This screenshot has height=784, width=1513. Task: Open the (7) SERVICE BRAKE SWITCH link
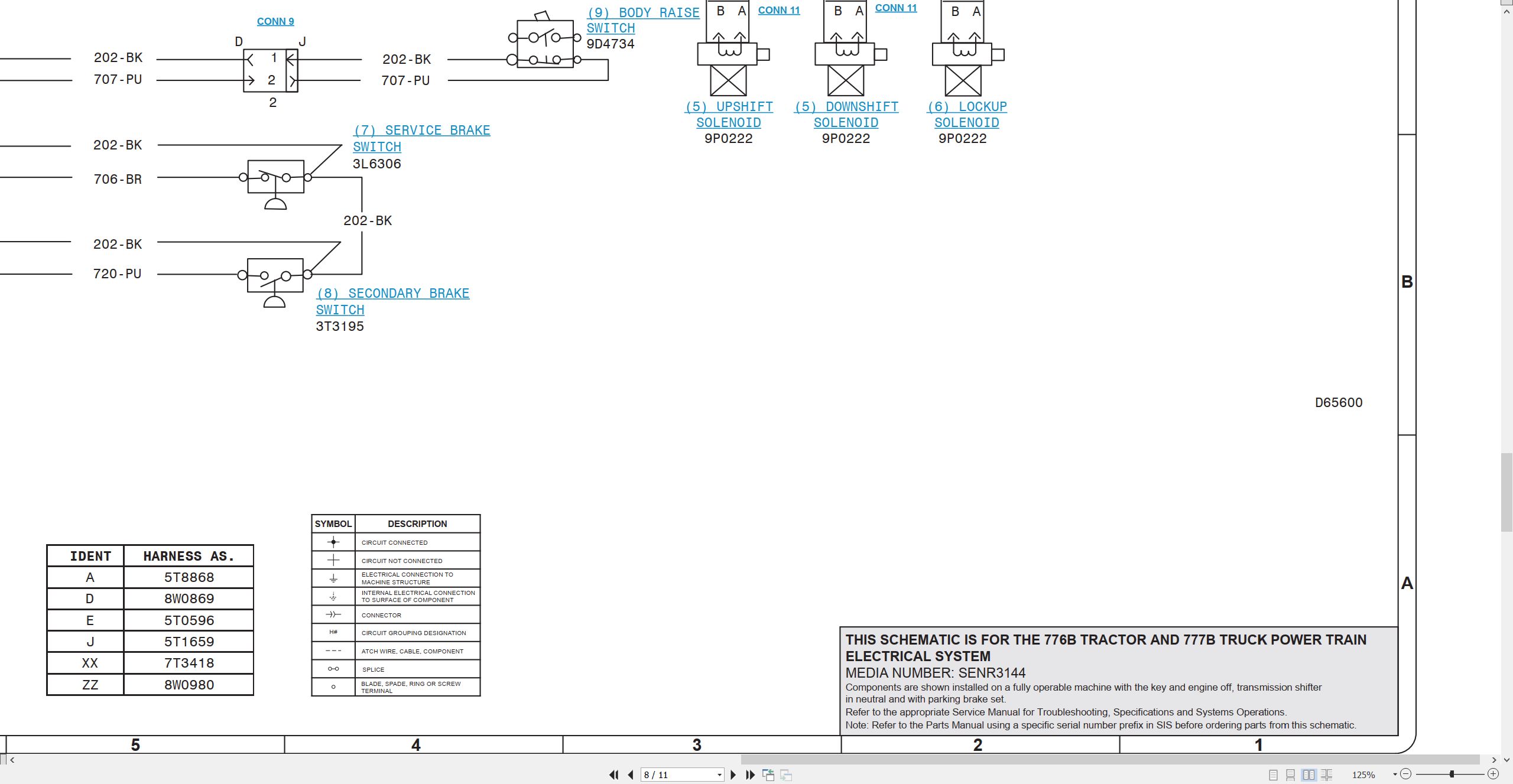point(421,138)
